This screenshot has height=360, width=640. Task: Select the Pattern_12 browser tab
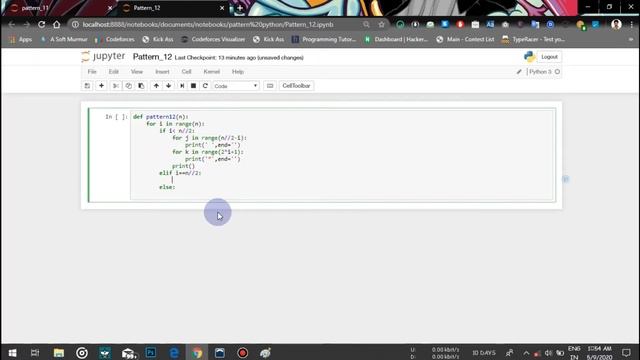[x=173, y=8]
